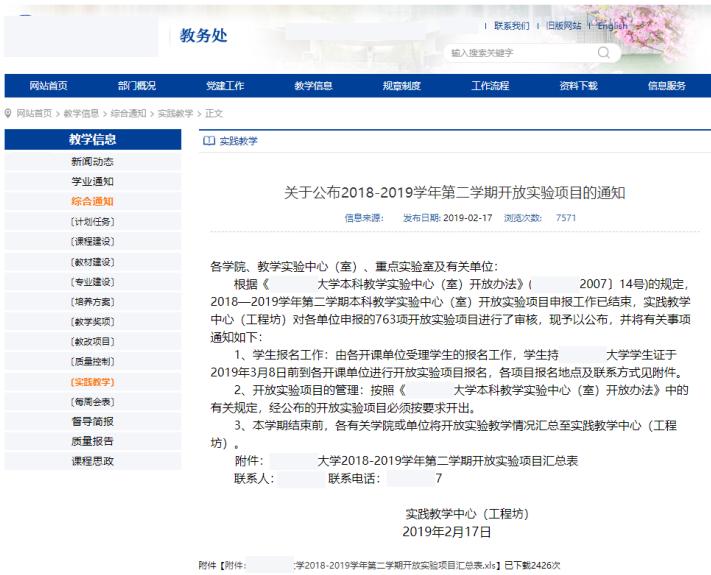Open the 部门概况 navigation menu
The width and height of the screenshot is (711, 575).
coord(137,86)
